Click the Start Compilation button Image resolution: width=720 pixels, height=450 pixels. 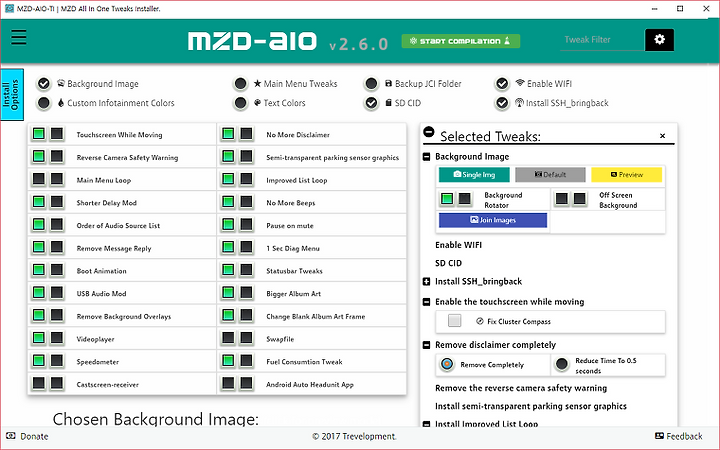[x=461, y=41]
